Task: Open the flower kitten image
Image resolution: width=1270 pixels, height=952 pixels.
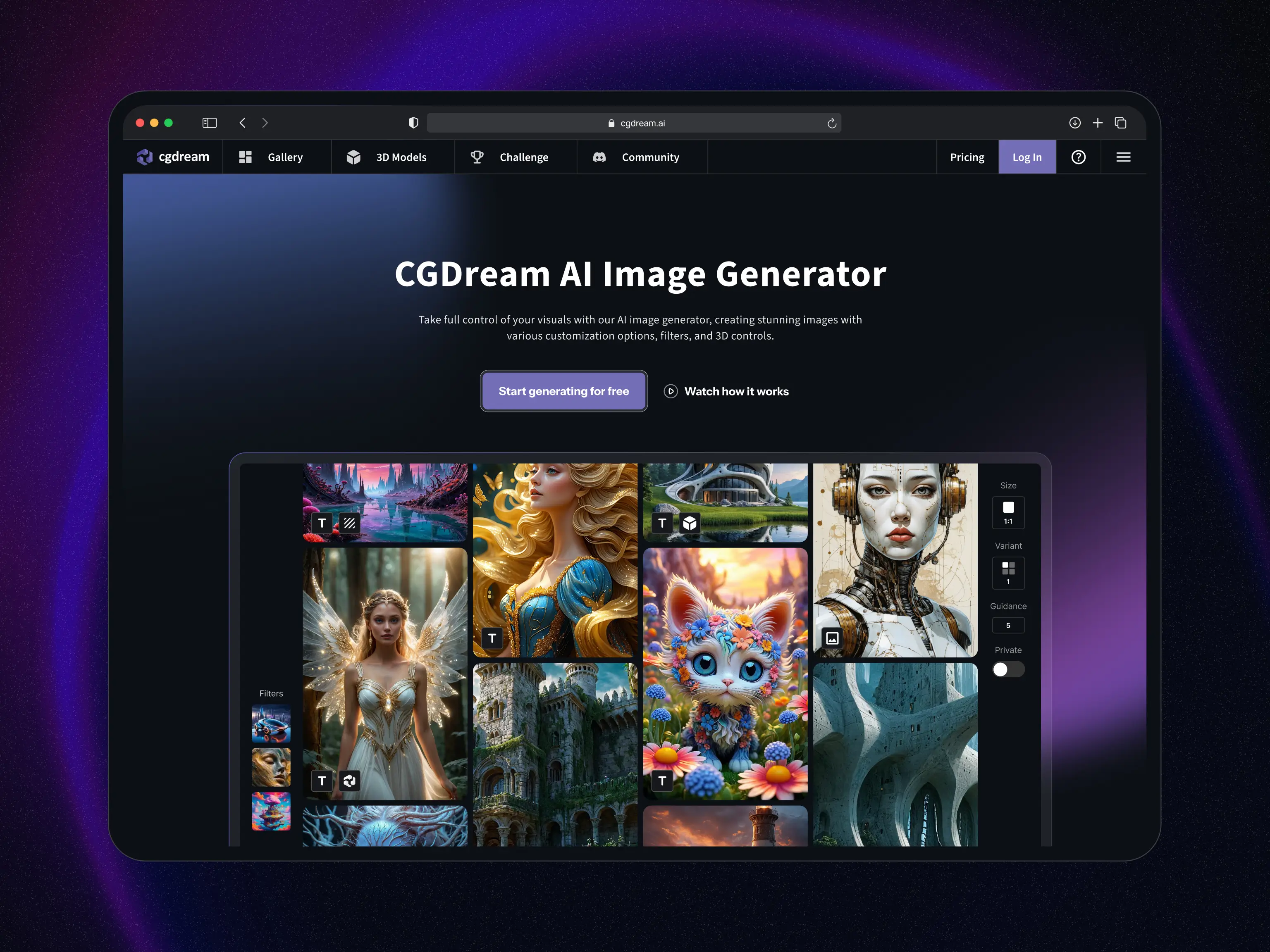Action: coord(725,674)
